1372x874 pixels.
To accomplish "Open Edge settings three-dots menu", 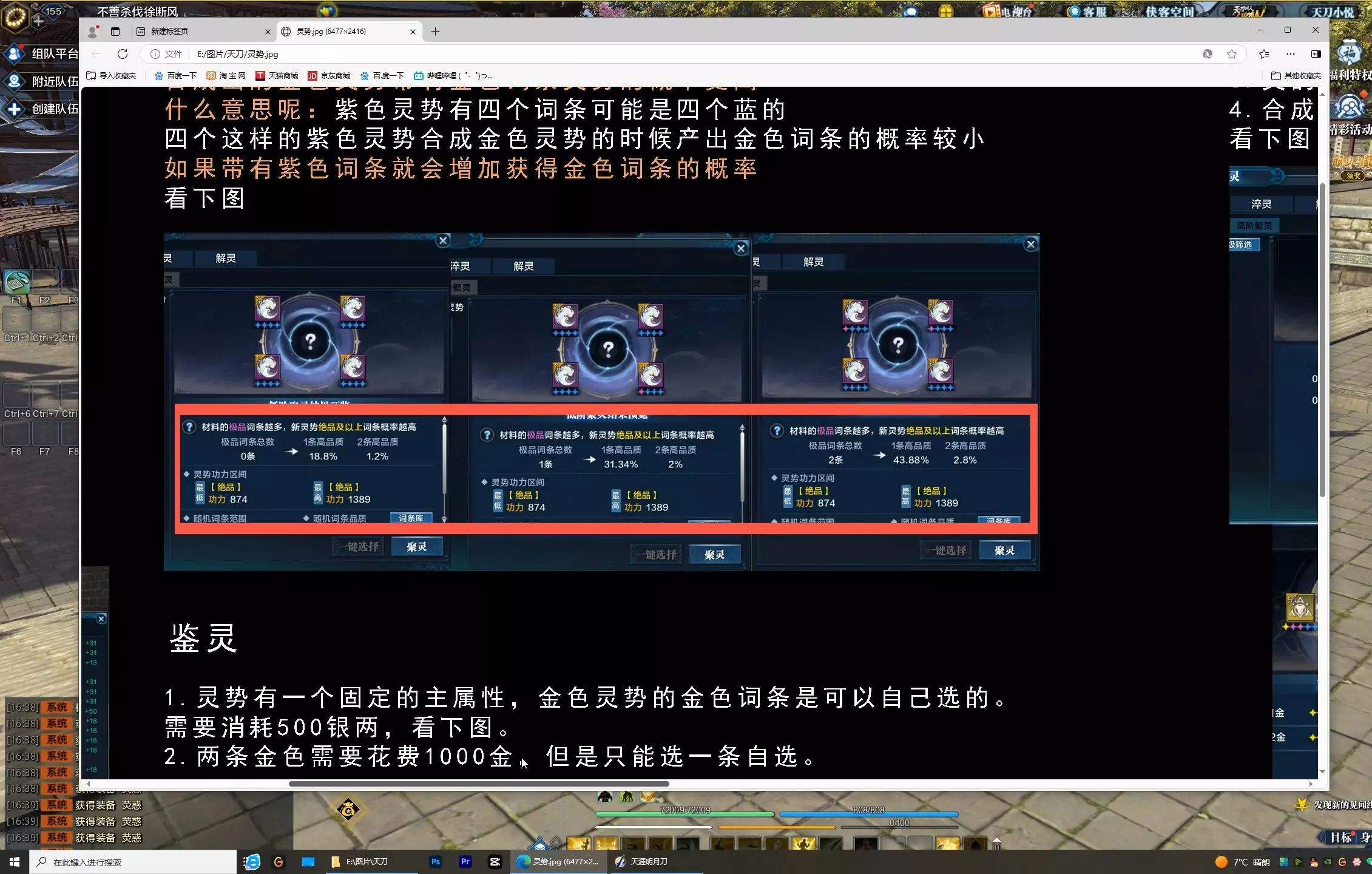I will 1291,54.
